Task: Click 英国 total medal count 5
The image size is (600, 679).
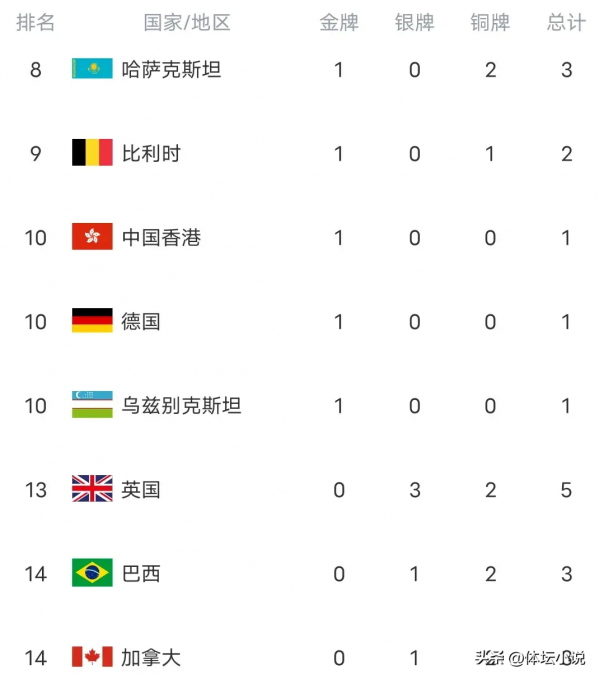Action: point(567,490)
